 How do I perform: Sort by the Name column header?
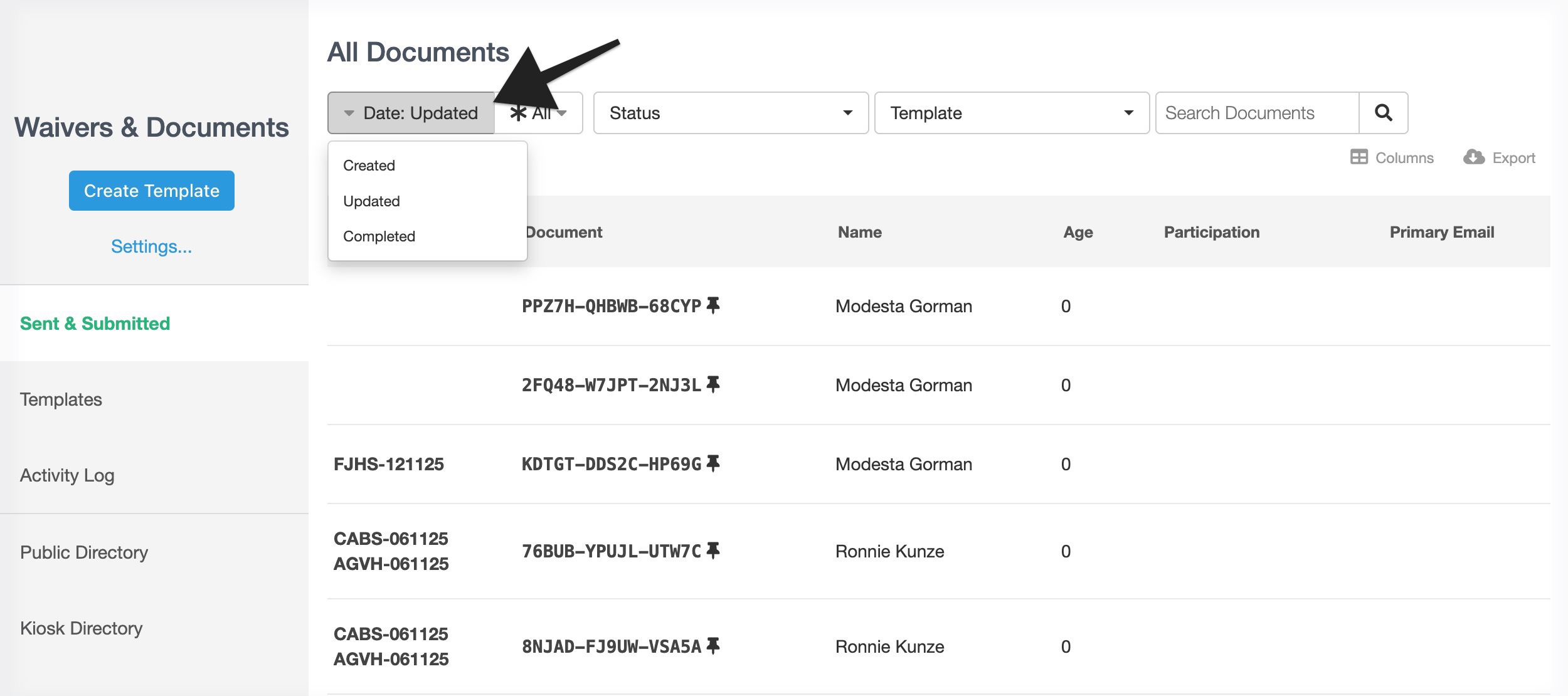tap(860, 232)
